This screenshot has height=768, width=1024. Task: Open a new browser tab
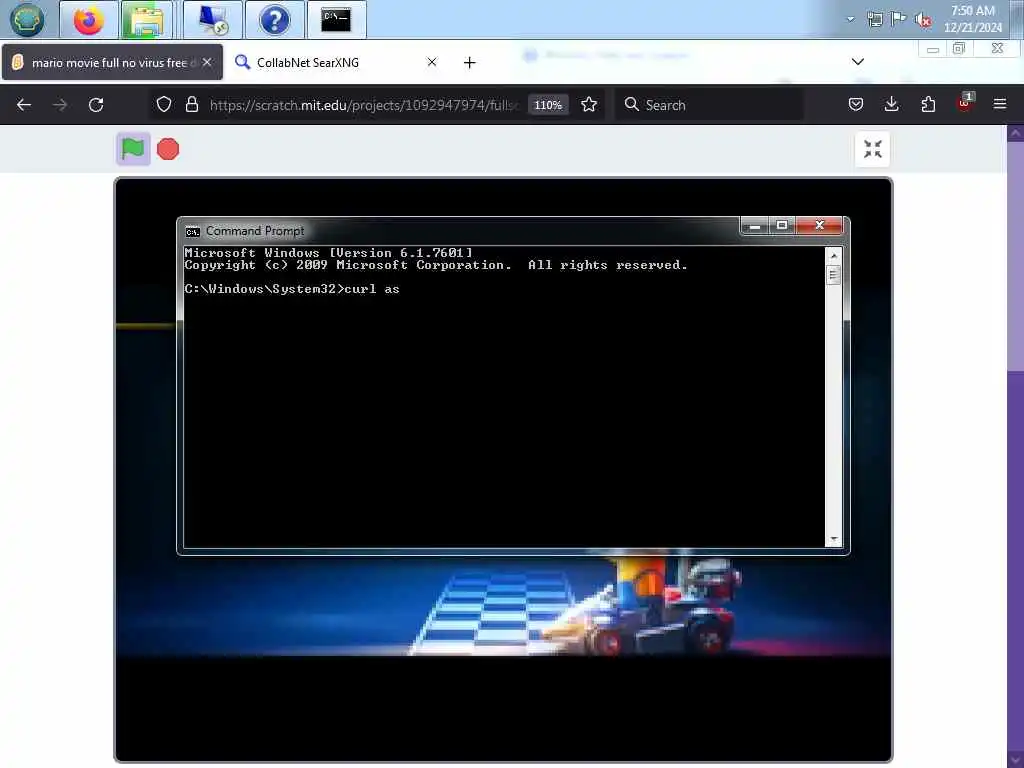pyautogui.click(x=470, y=62)
